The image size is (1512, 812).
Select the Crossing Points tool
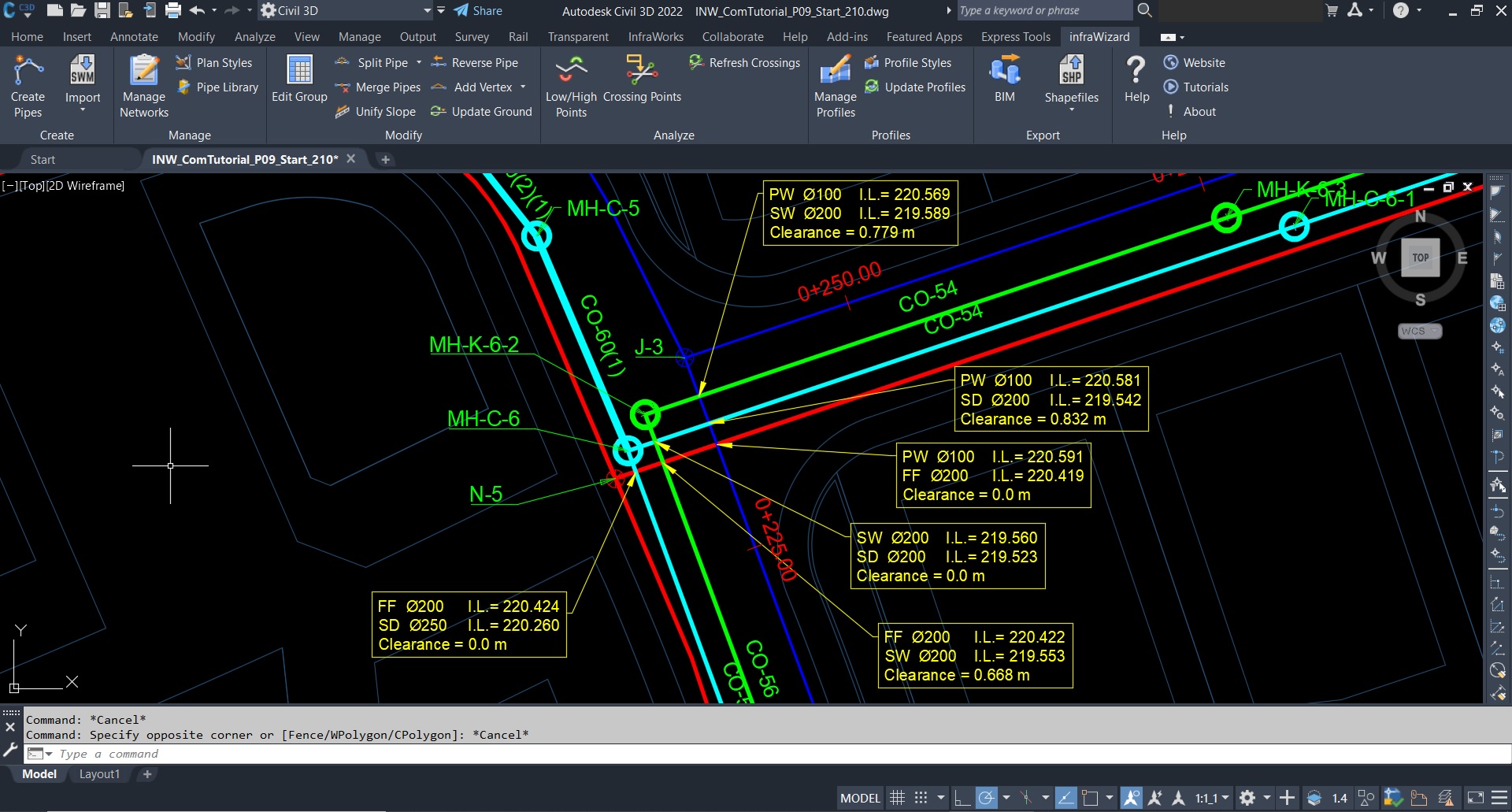coord(642,79)
